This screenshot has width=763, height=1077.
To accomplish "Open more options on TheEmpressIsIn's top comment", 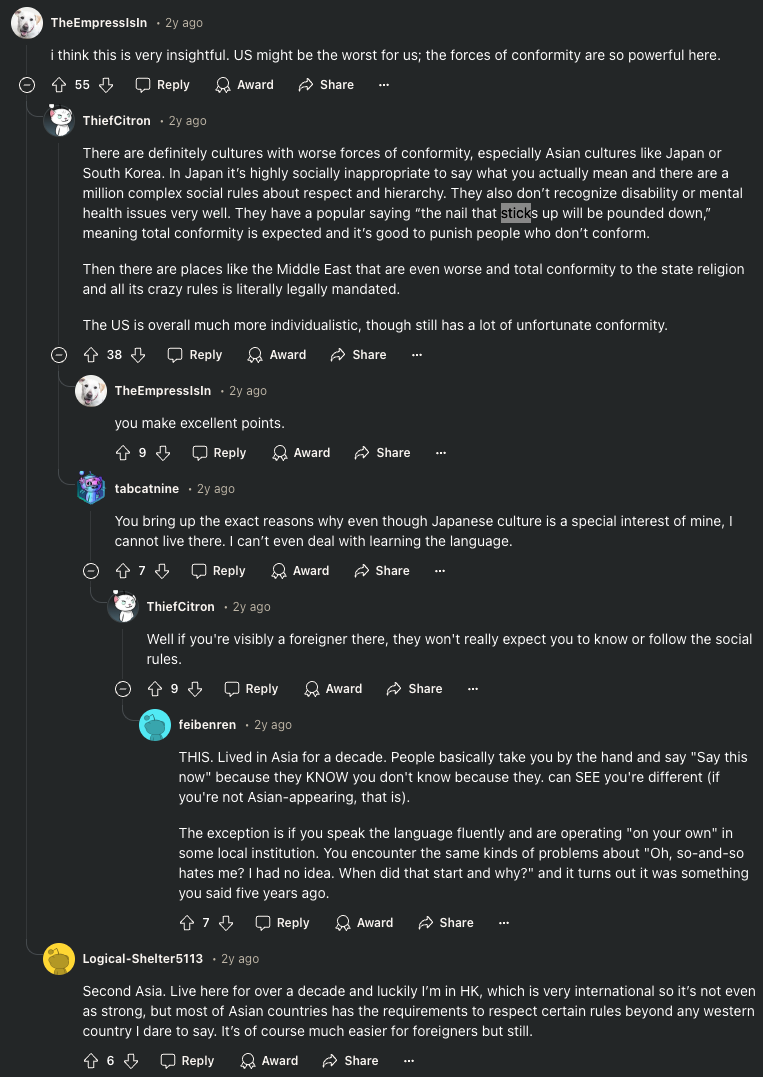I will click(384, 85).
